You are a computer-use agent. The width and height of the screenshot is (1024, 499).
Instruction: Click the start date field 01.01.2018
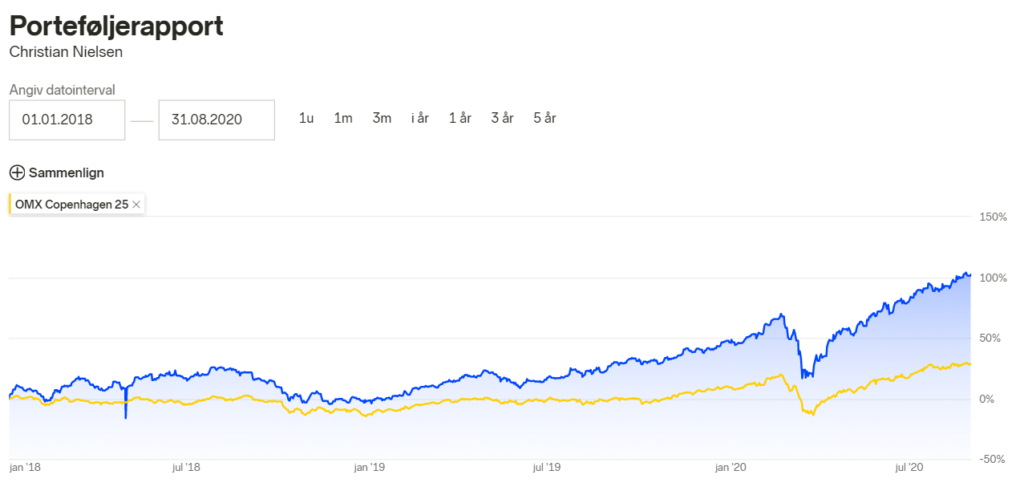tap(67, 120)
